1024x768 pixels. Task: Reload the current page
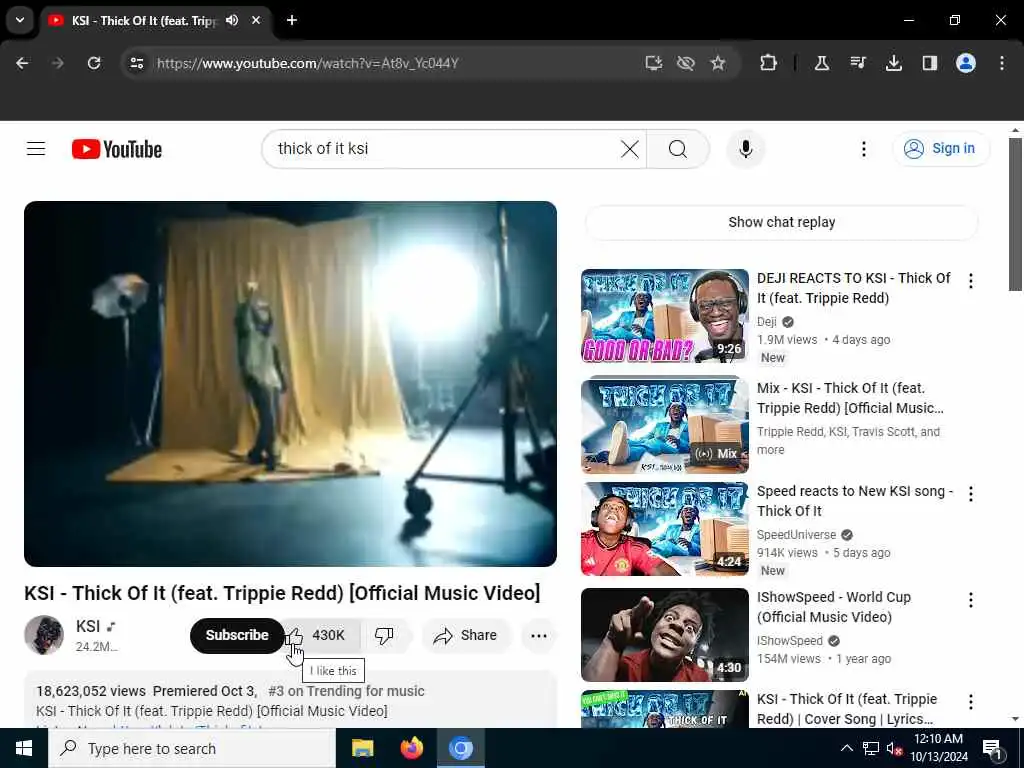click(x=94, y=63)
